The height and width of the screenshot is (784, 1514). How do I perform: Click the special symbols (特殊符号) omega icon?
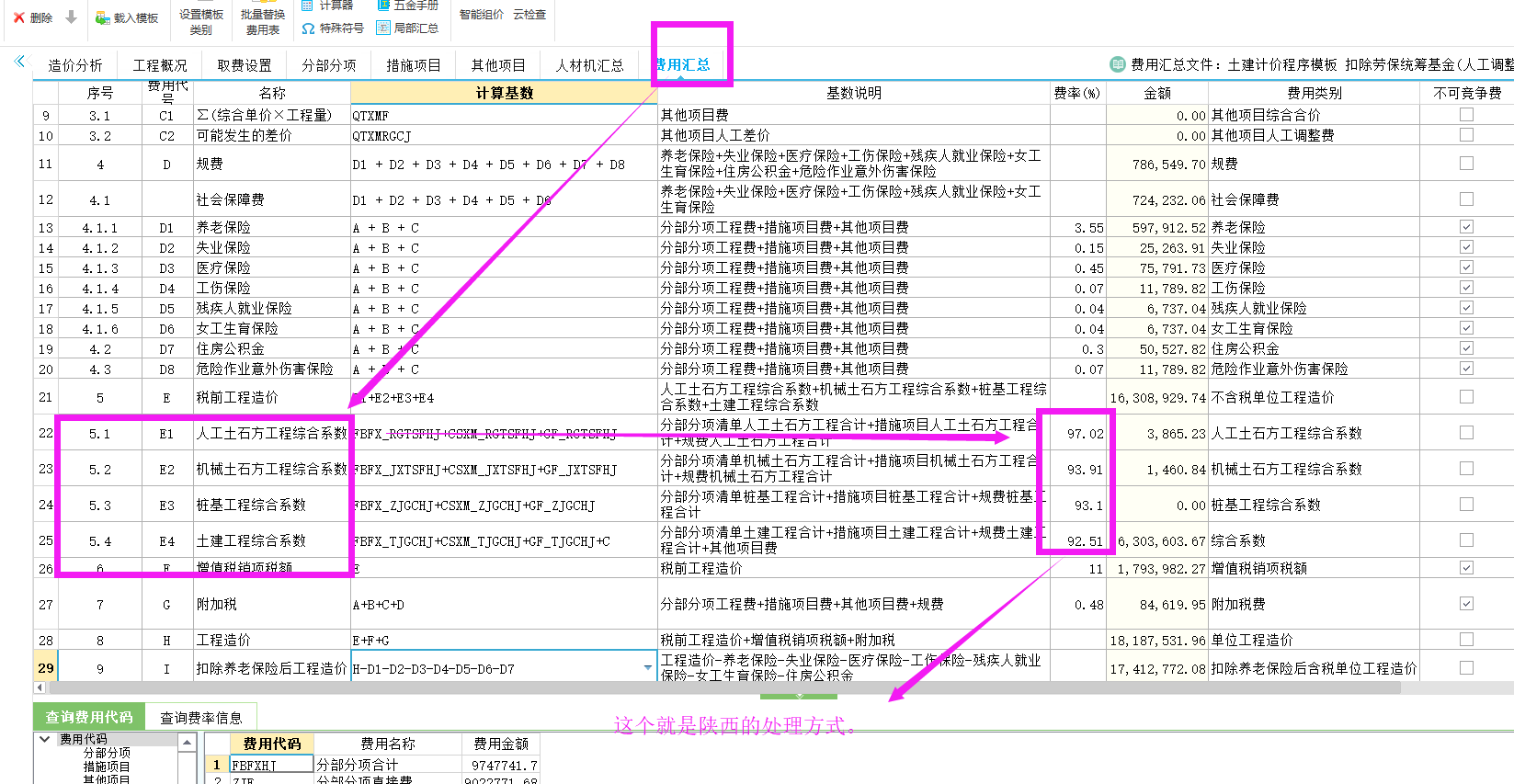coord(309,28)
